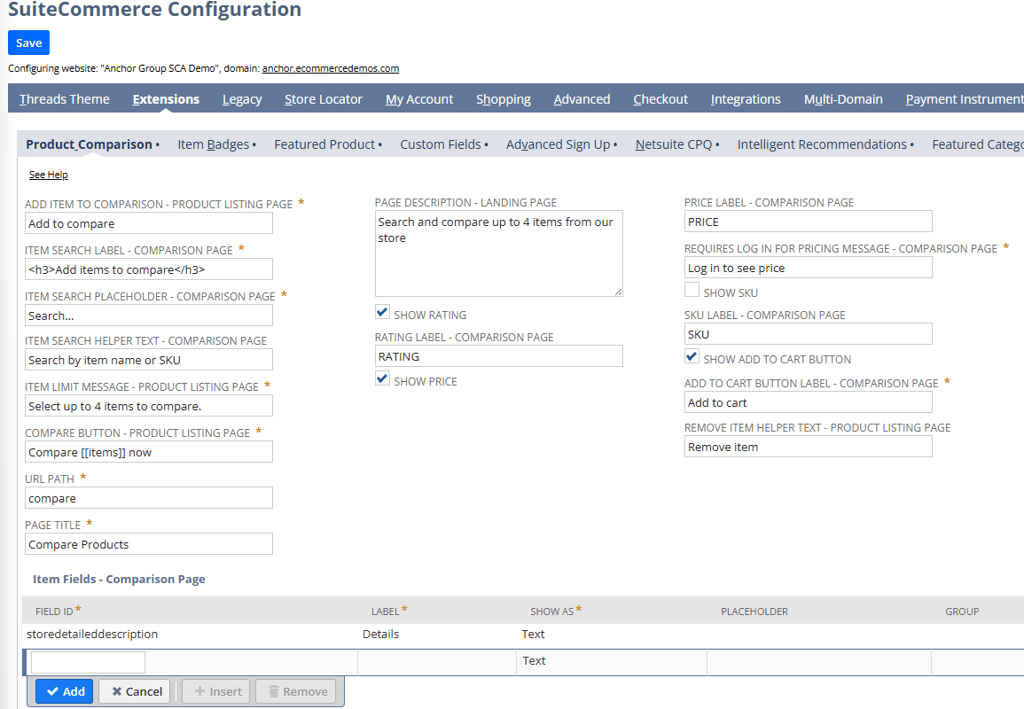Switch to the Featured Product subtab
1024x709 pixels.
[x=324, y=144]
